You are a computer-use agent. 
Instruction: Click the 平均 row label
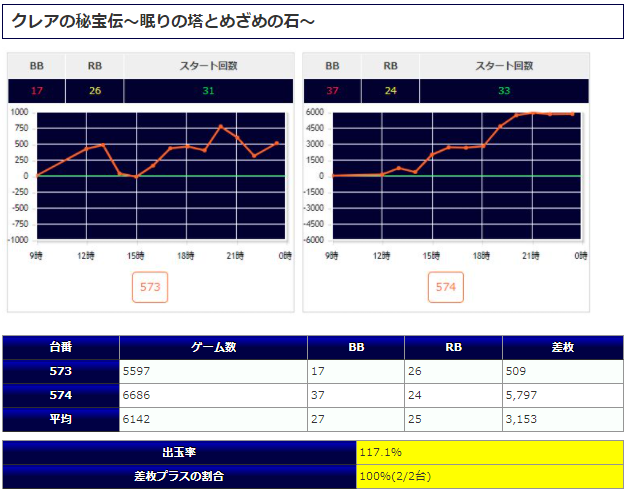point(61,420)
